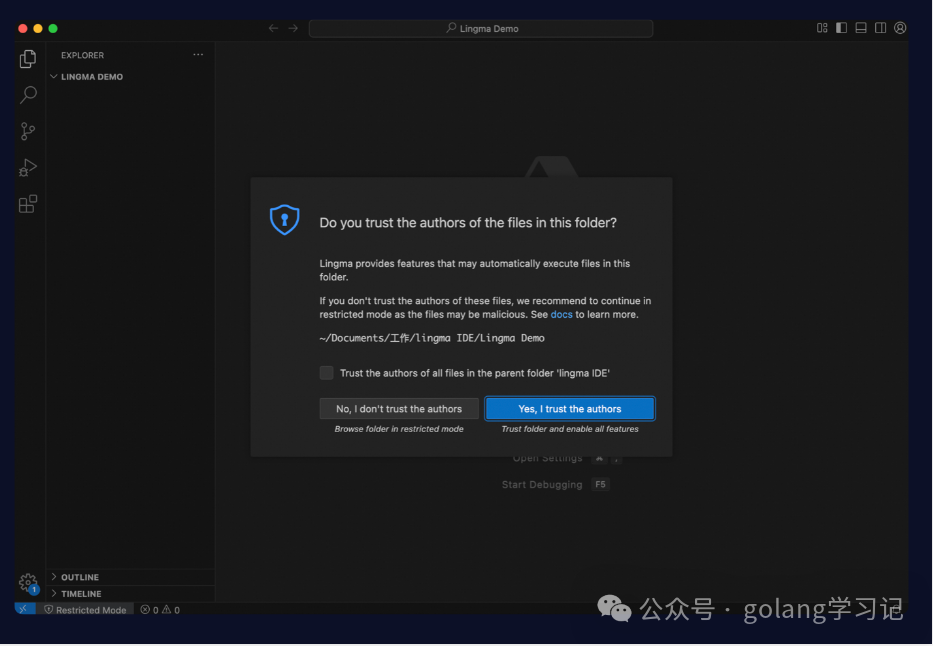This screenshot has height=646, width=933.
Task: Open the Customize Layout icon
Action: click(822, 28)
